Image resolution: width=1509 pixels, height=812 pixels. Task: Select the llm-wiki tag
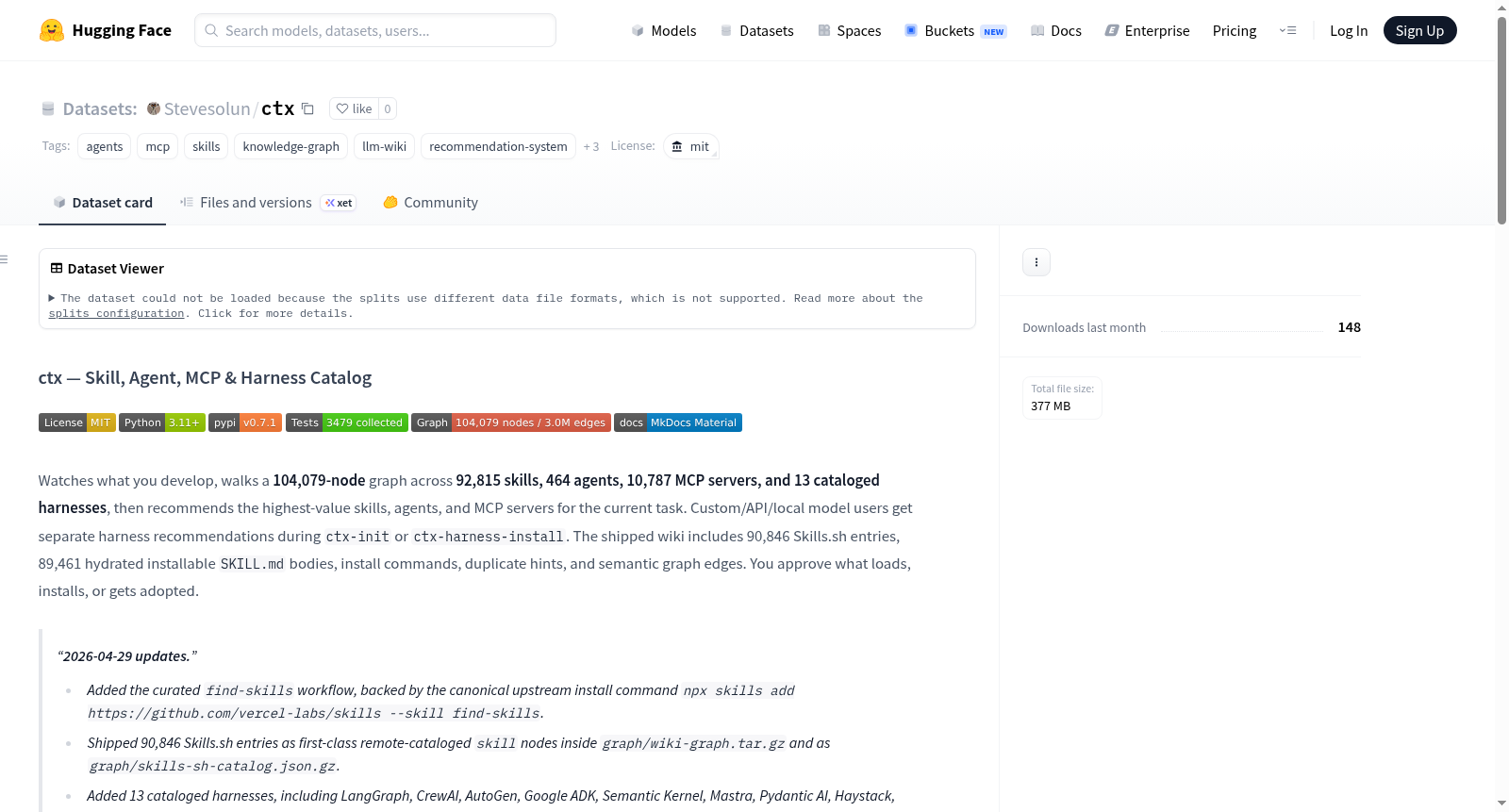[x=385, y=146]
